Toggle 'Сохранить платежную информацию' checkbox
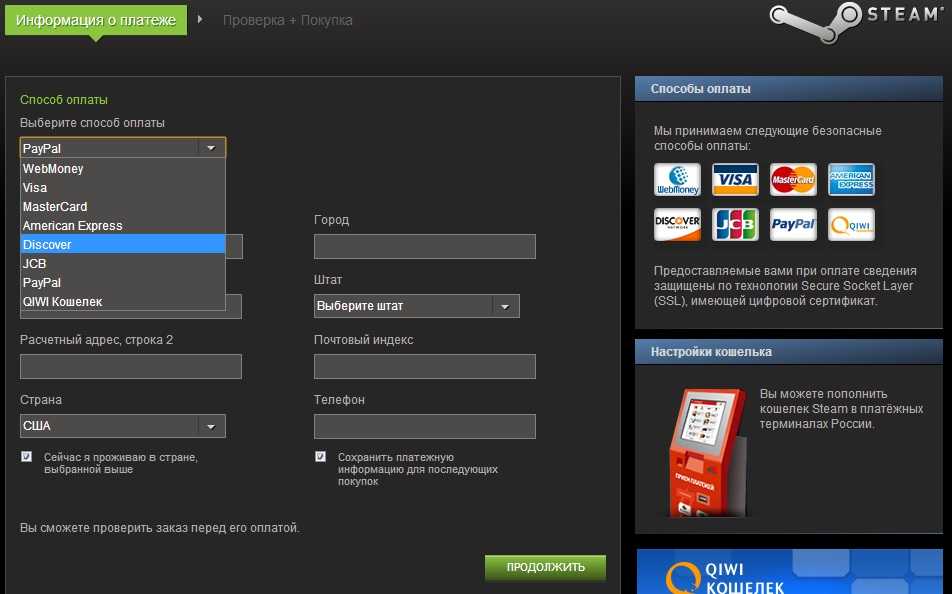Viewport: 952px width, 594px height. (321, 456)
